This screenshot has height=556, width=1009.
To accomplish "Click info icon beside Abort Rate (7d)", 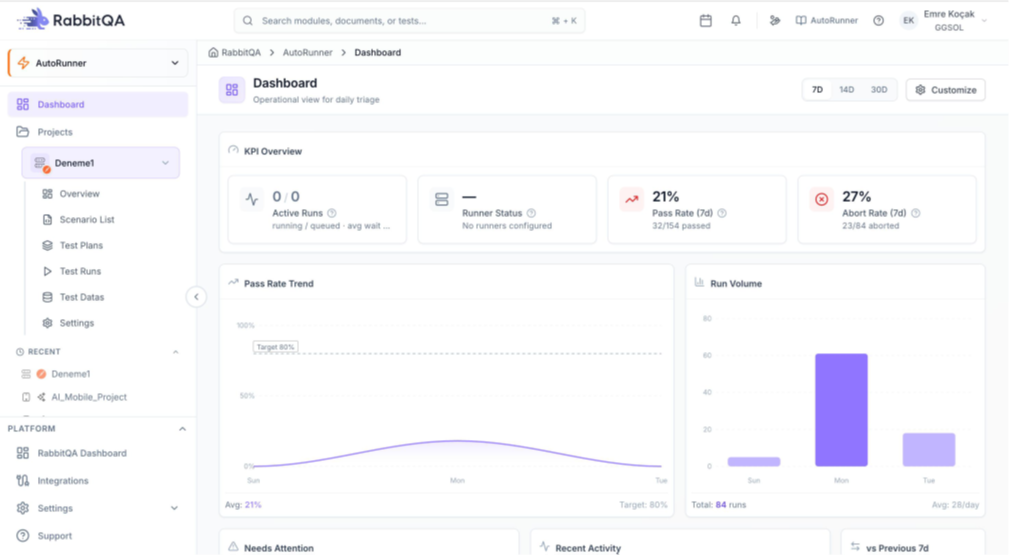I will coord(915,213).
